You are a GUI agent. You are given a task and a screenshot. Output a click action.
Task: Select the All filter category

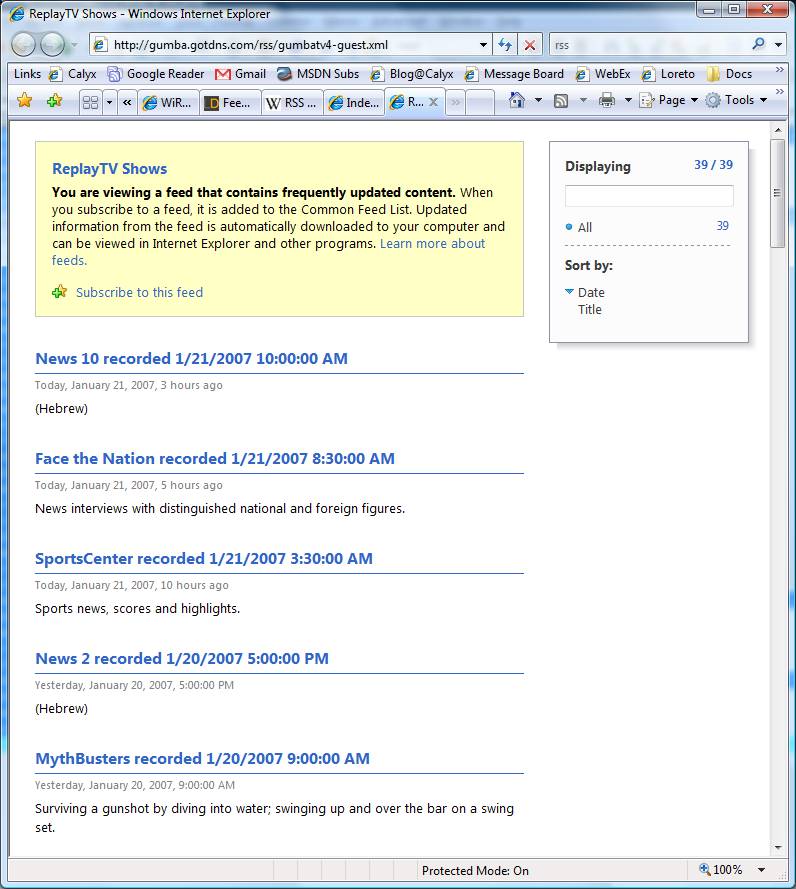[x=585, y=227]
